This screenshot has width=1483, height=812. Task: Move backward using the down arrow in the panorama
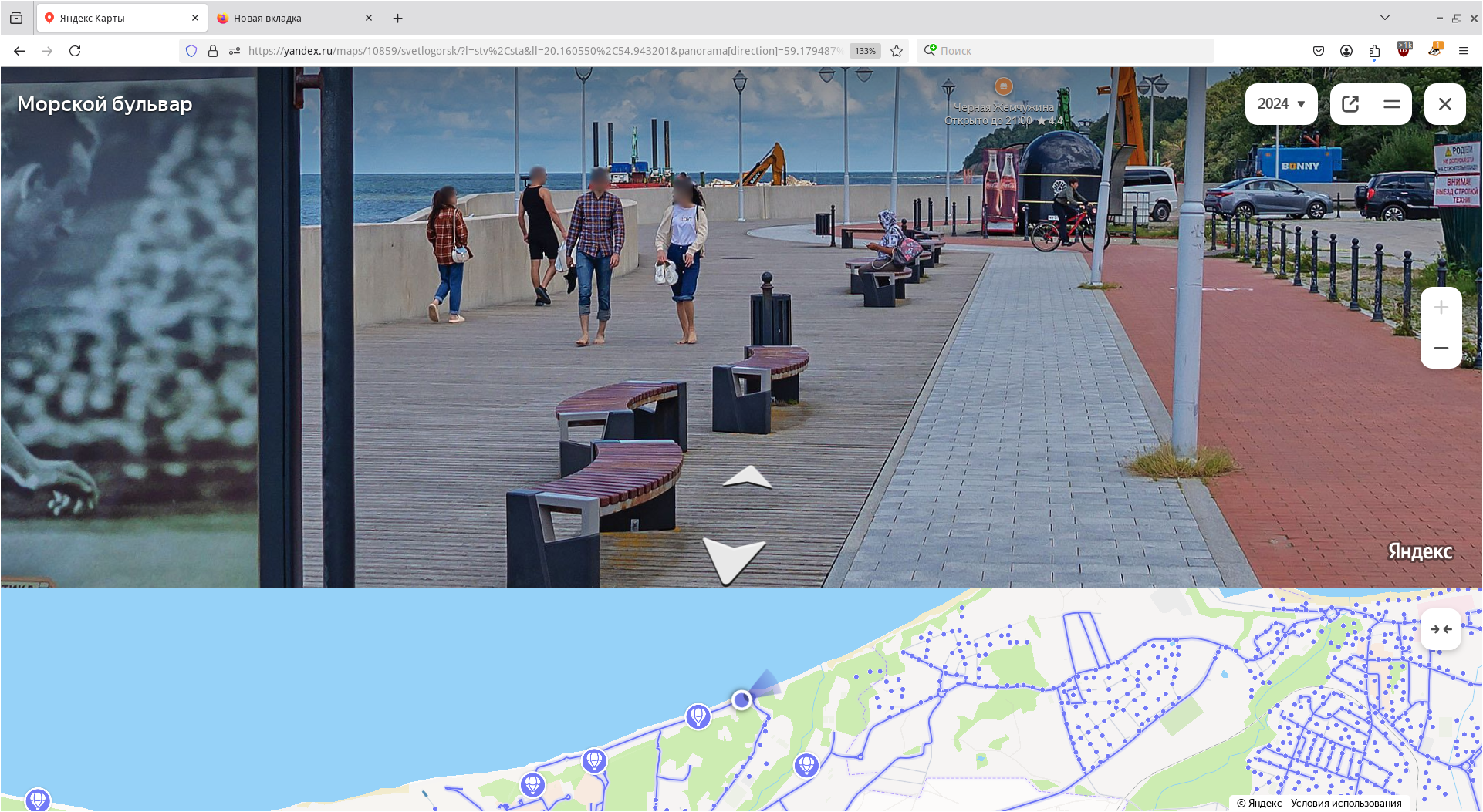[733, 560]
